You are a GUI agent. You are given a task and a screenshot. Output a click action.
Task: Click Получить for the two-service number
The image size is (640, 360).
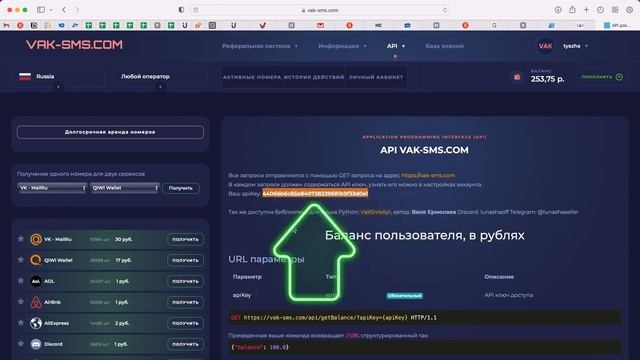180,188
